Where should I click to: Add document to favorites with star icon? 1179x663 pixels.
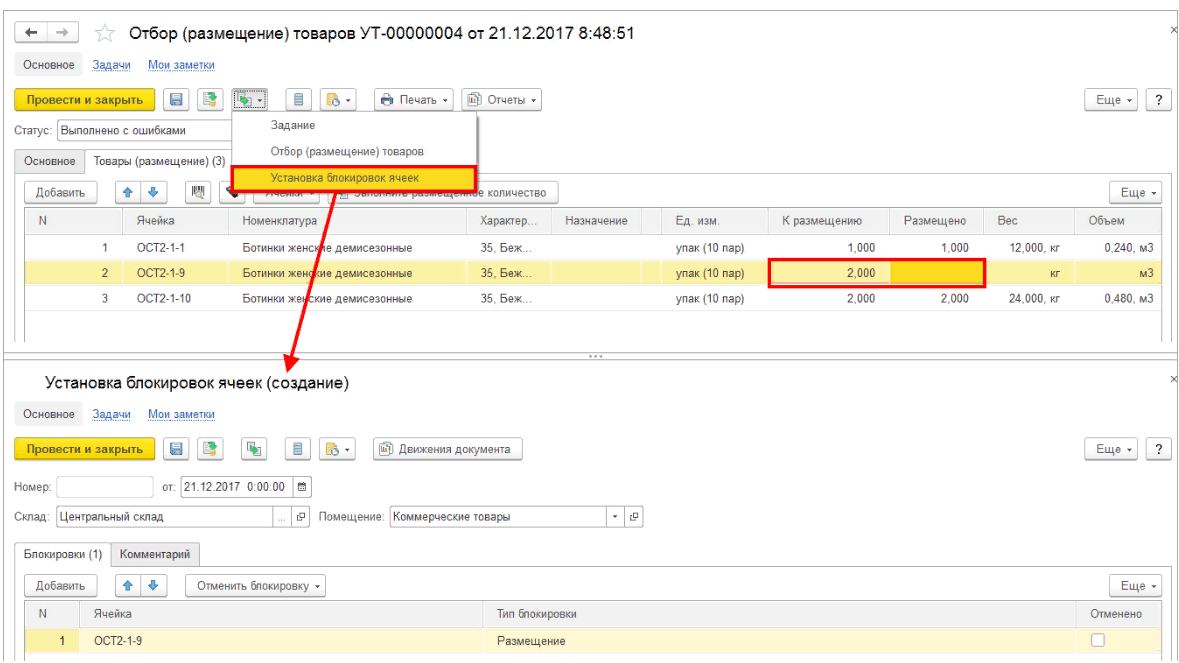tap(104, 34)
